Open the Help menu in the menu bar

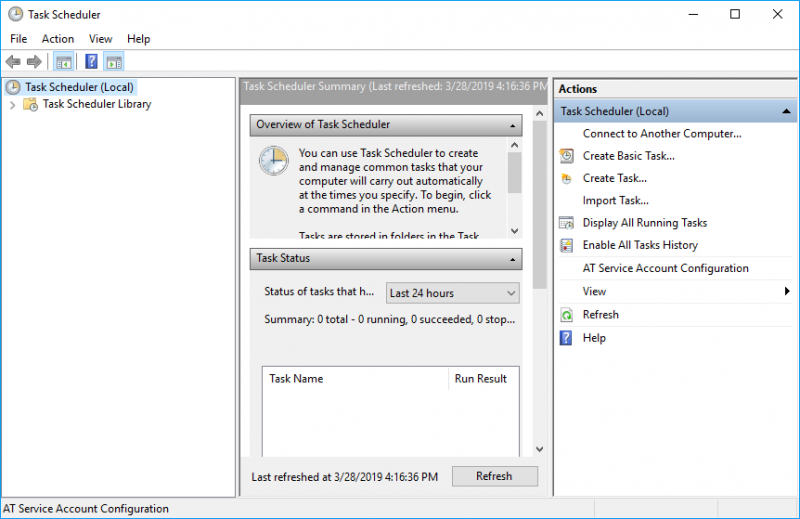[138, 39]
